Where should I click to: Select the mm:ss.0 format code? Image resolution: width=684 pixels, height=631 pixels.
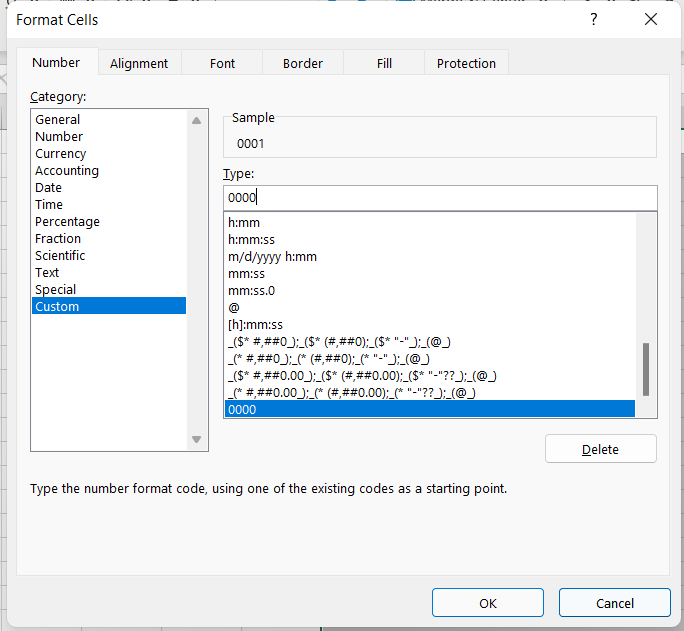pyautogui.click(x=430, y=290)
